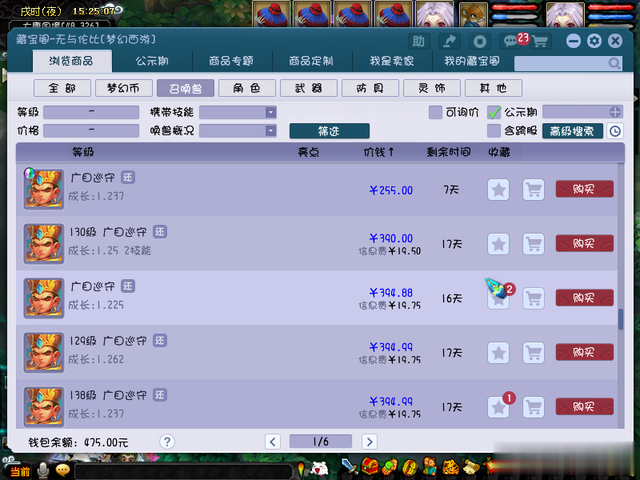Click the 等级 range input field
Screen dimensions: 640x480
(91, 112)
